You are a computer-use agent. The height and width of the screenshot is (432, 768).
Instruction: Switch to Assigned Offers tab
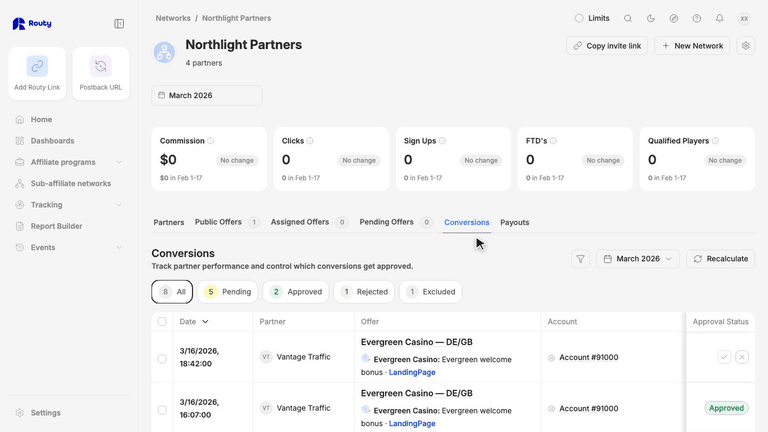click(309, 222)
